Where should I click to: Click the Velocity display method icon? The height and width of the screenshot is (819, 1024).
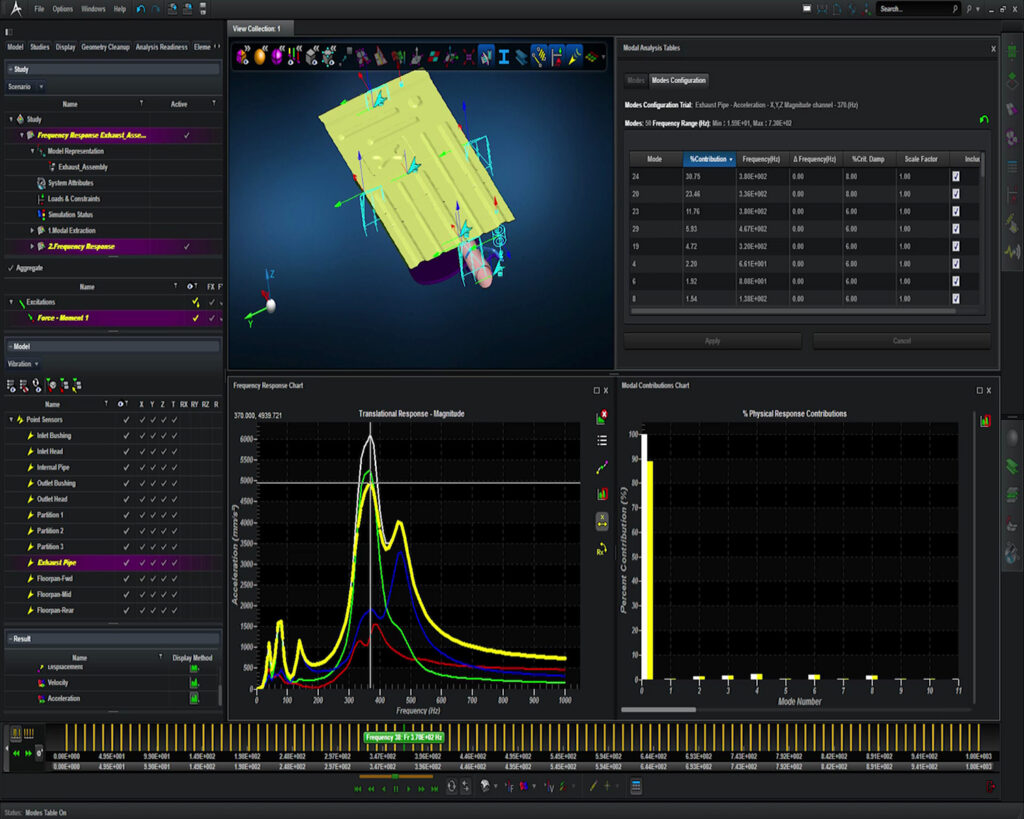pos(194,682)
